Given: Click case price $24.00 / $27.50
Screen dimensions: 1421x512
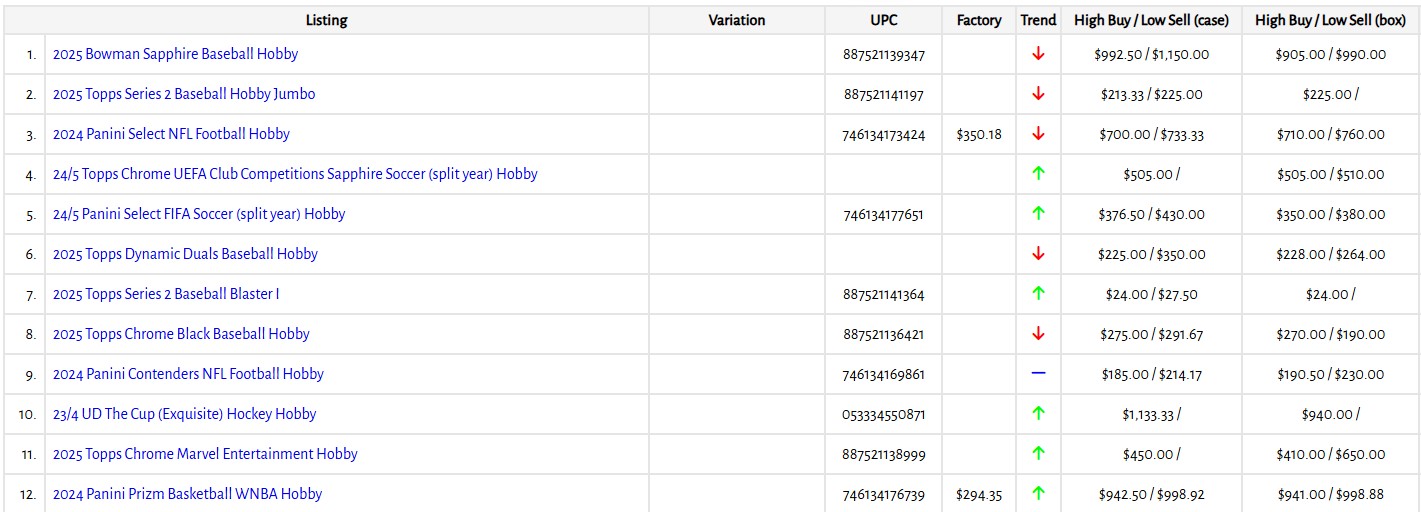Looking at the screenshot, I should [1152, 295].
